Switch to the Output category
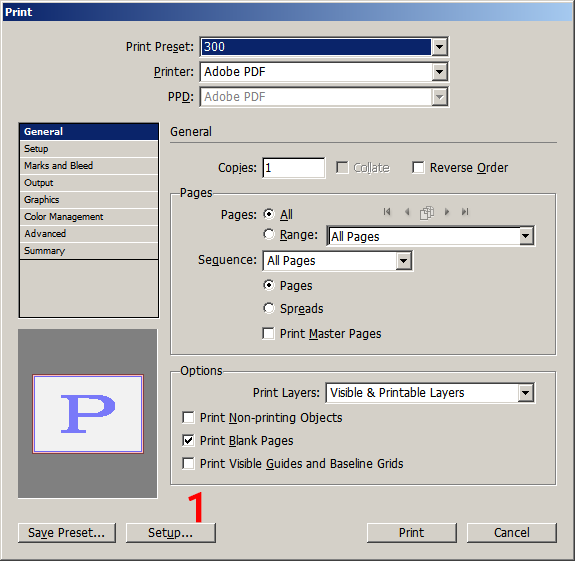This screenshot has height=561, width=575. pos(89,183)
